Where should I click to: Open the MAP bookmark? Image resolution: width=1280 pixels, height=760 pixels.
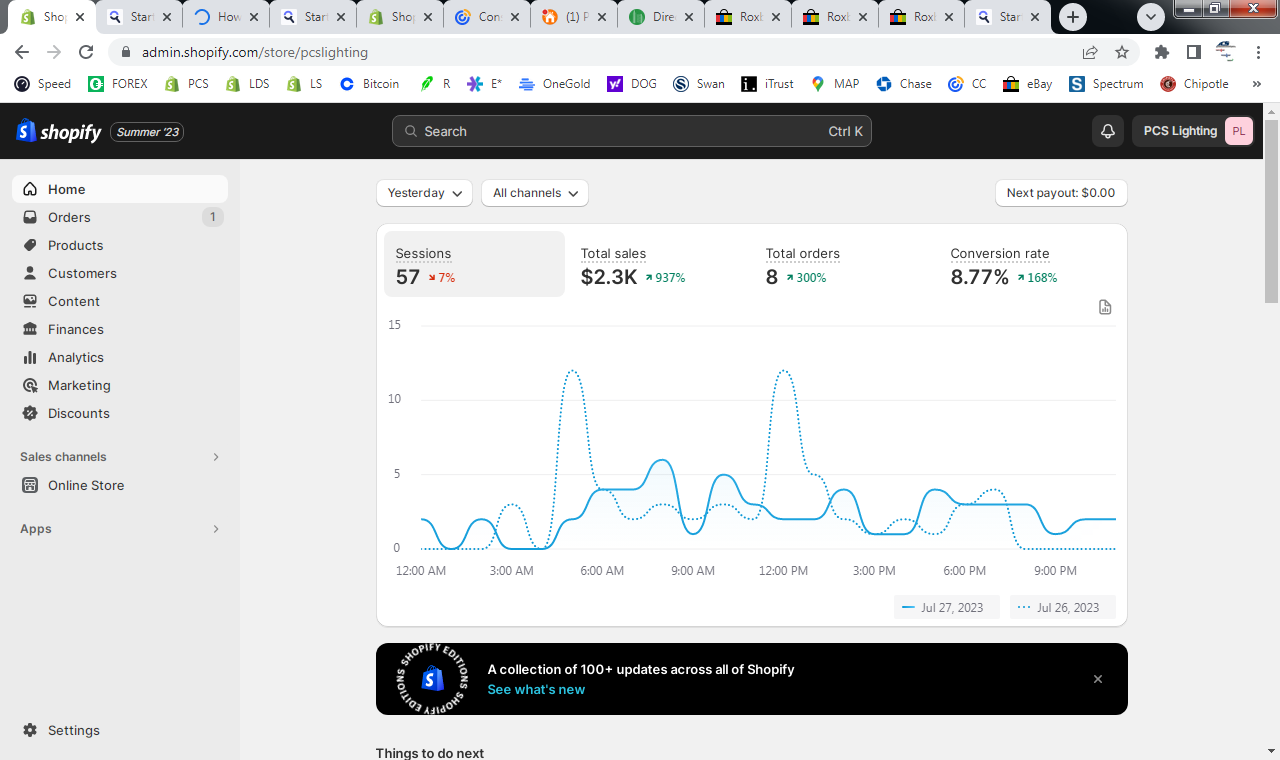click(835, 84)
